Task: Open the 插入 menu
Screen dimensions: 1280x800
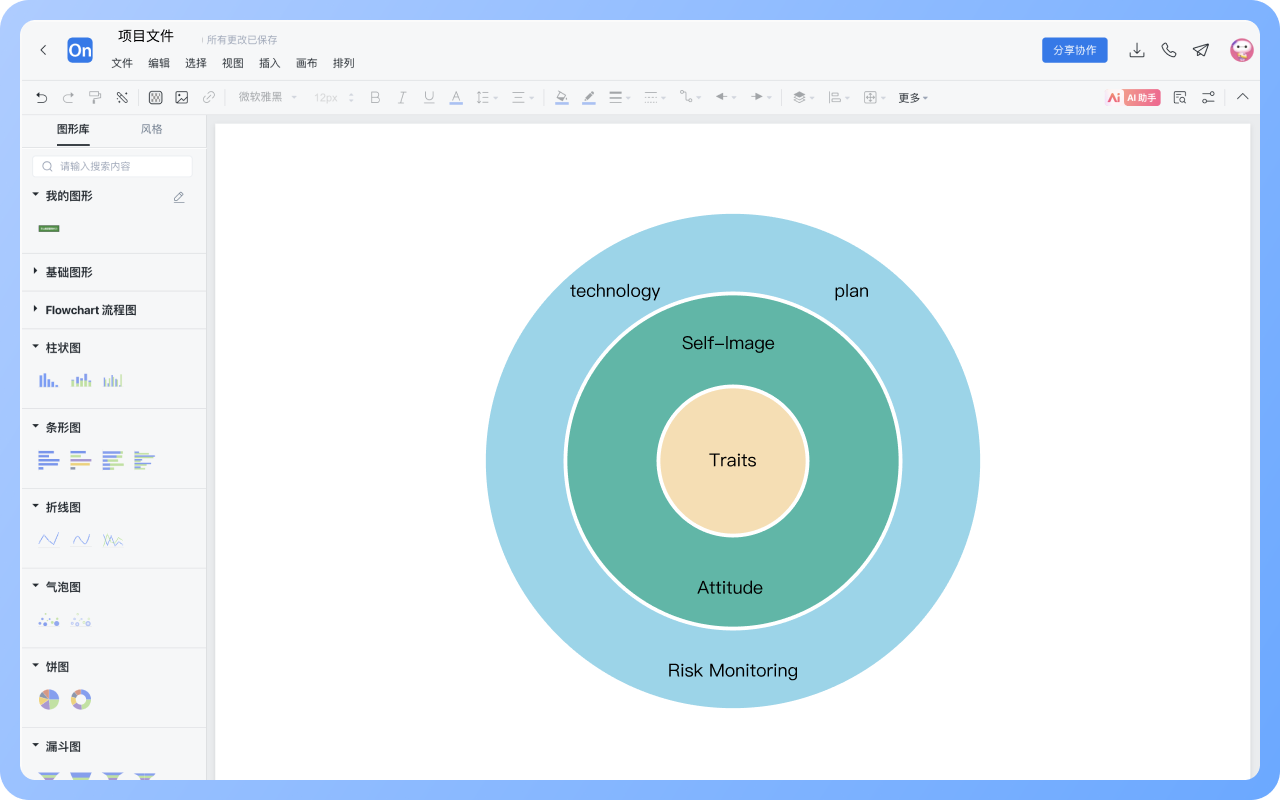Action: point(270,63)
